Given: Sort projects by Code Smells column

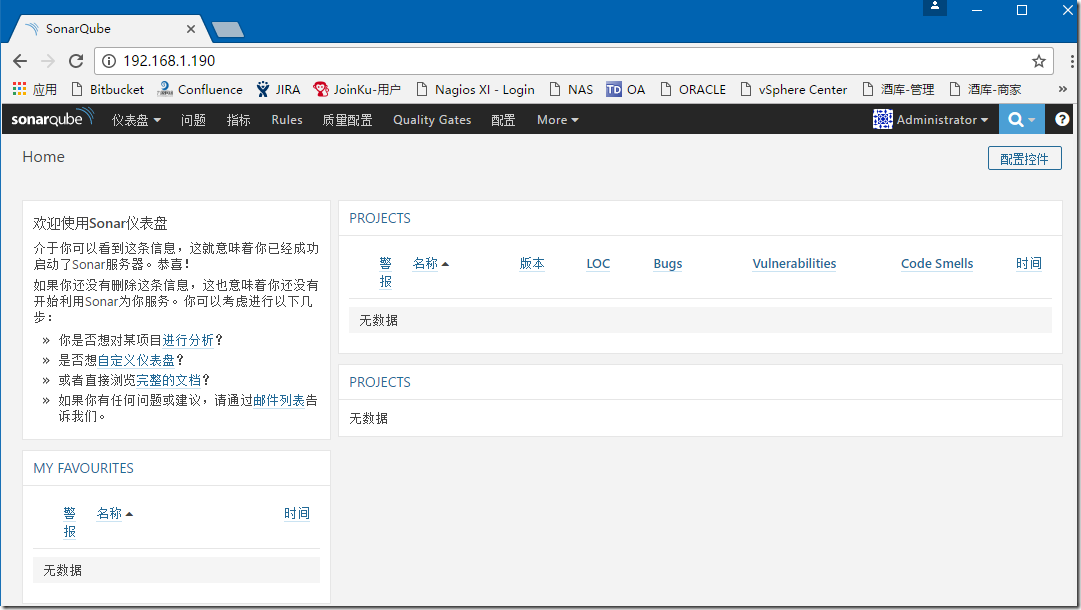Looking at the screenshot, I should pyautogui.click(x=937, y=264).
